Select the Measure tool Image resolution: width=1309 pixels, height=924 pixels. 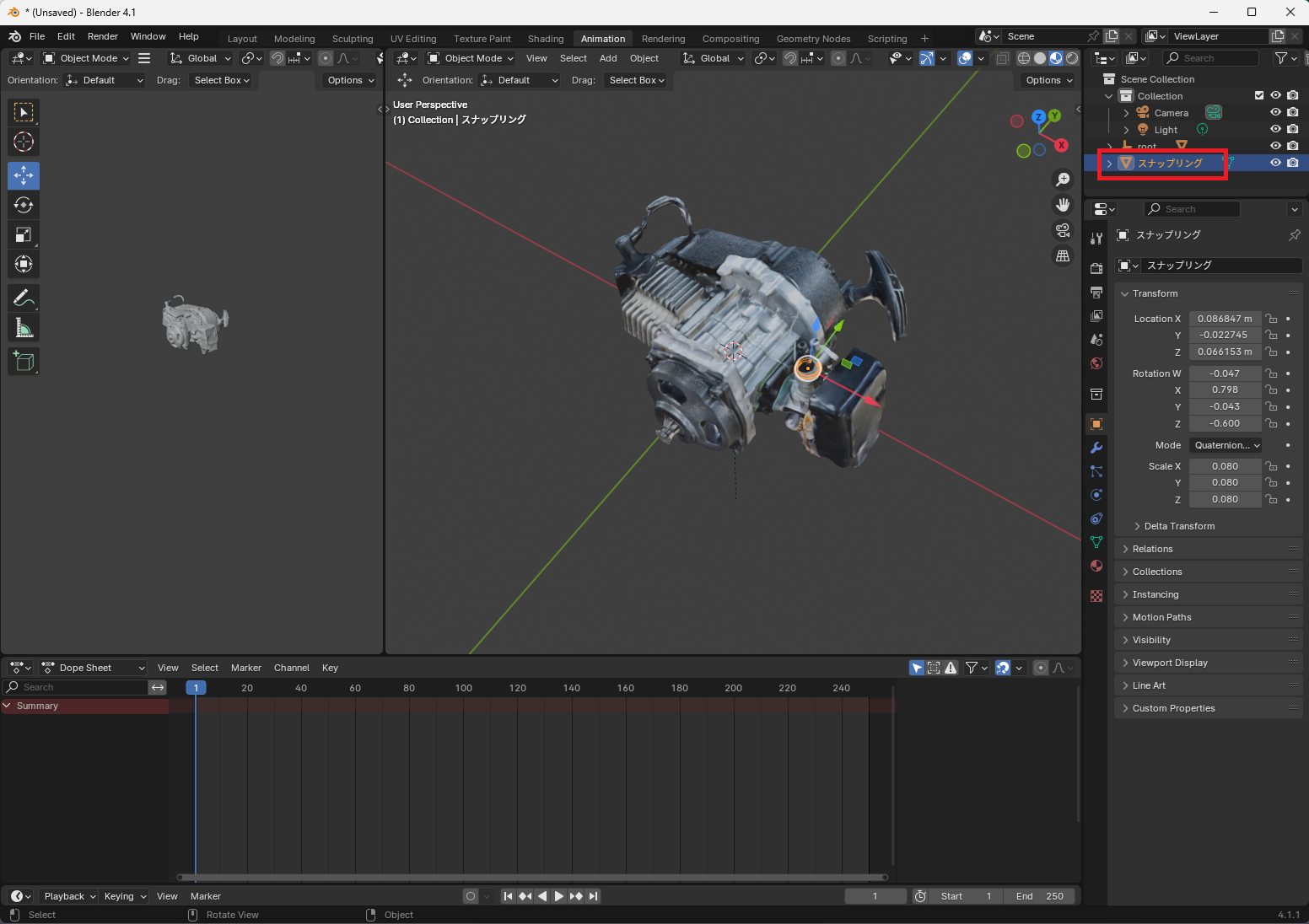point(24,329)
